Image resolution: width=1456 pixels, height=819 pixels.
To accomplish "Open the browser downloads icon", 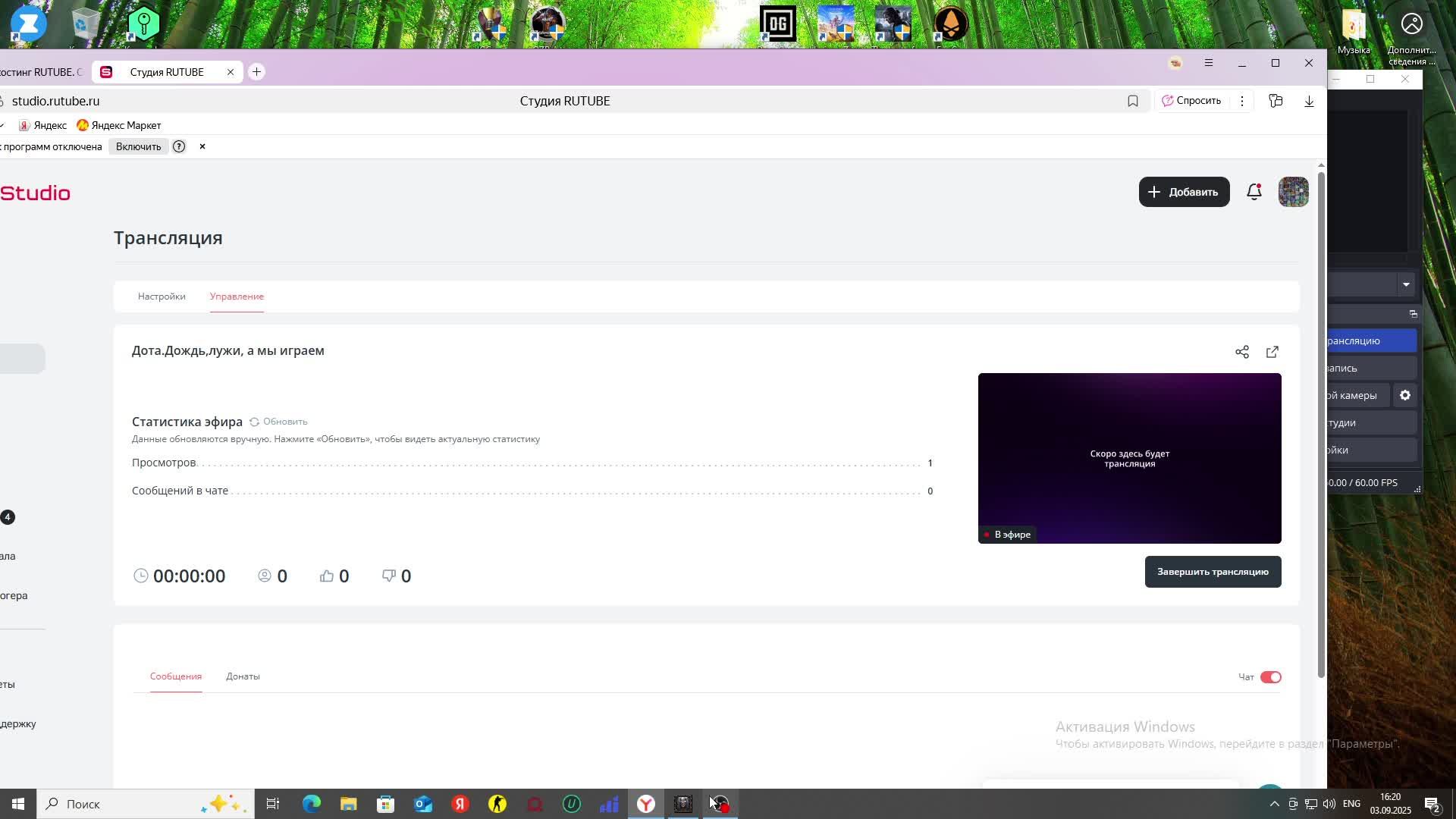I will point(1309,101).
